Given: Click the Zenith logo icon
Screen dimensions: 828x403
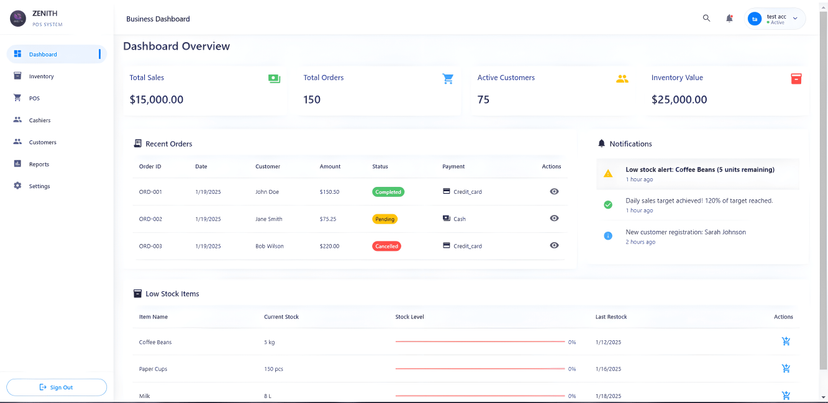Looking at the screenshot, I should click(x=17, y=18).
